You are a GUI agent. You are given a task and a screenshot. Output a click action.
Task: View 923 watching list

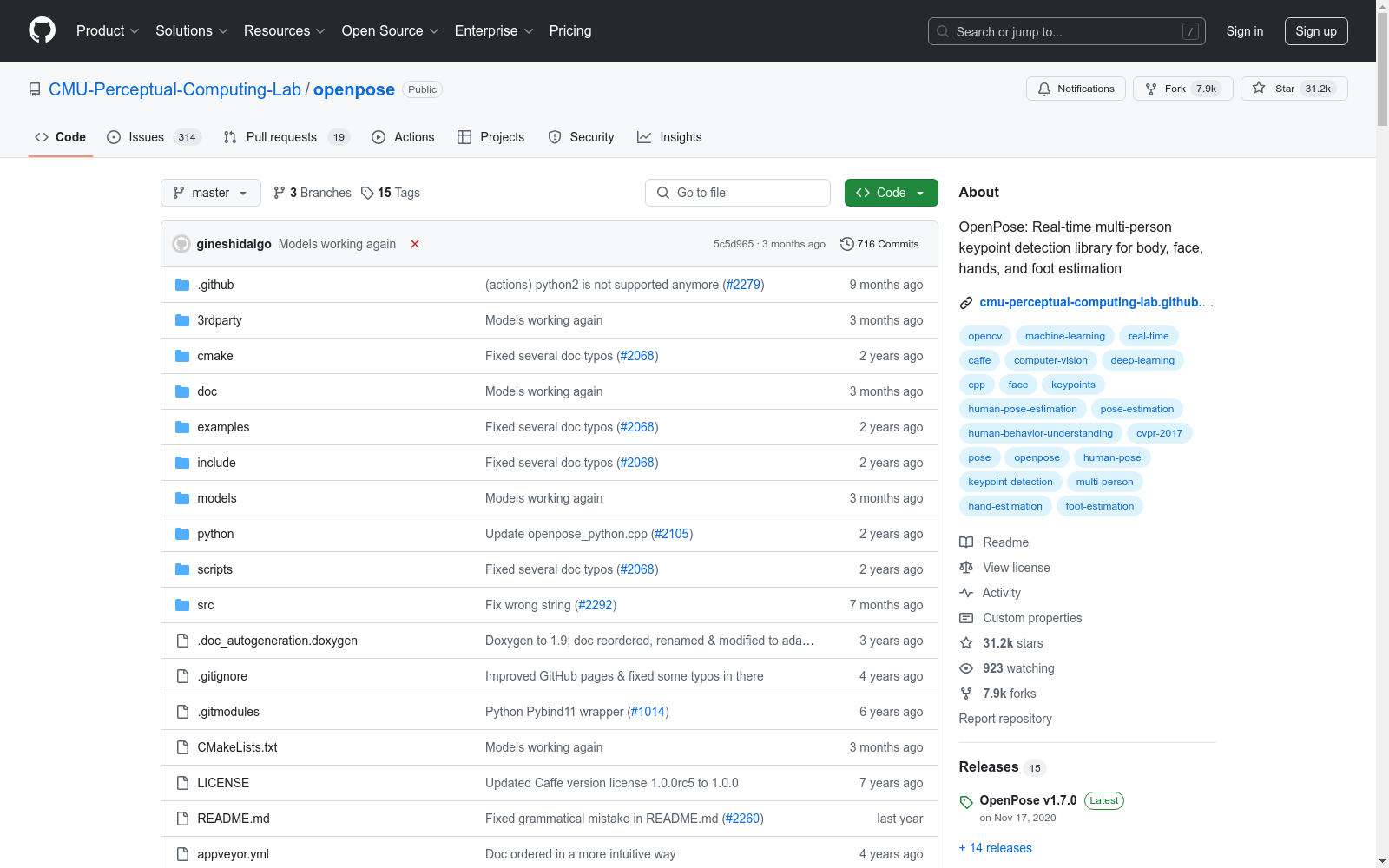[x=1007, y=668]
